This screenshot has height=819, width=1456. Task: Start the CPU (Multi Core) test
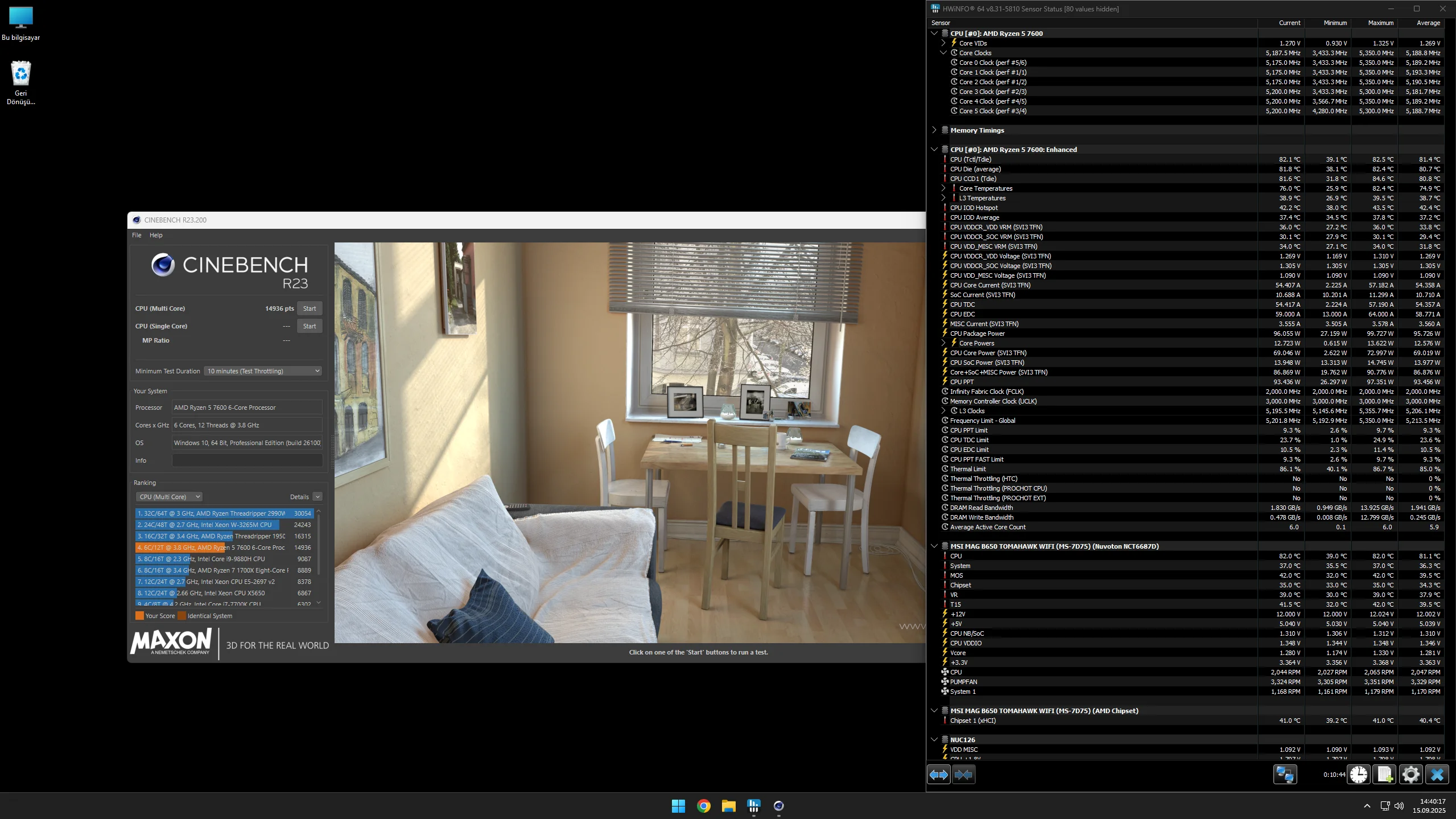pyautogui.click(x=310, y=308)
